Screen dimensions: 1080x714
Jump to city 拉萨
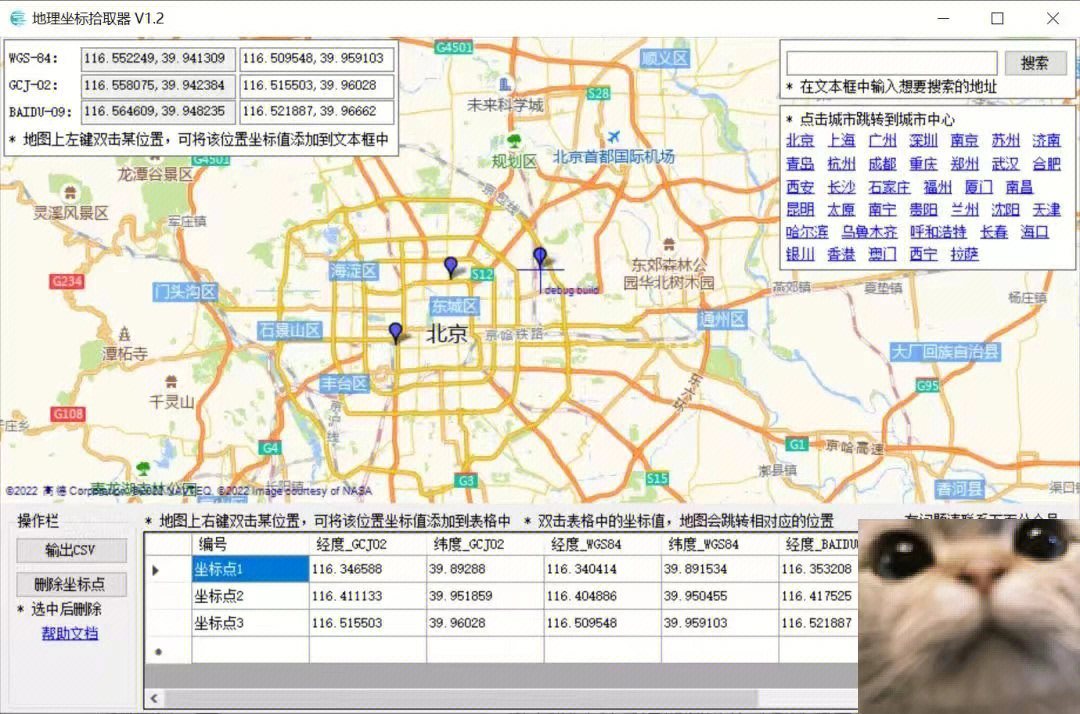tap(964, 255)
